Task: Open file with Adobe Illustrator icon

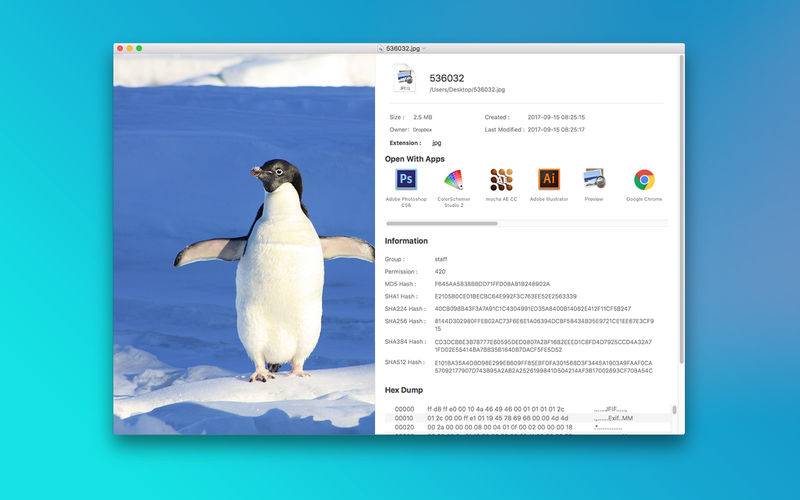Action: (x=549, y=179)
